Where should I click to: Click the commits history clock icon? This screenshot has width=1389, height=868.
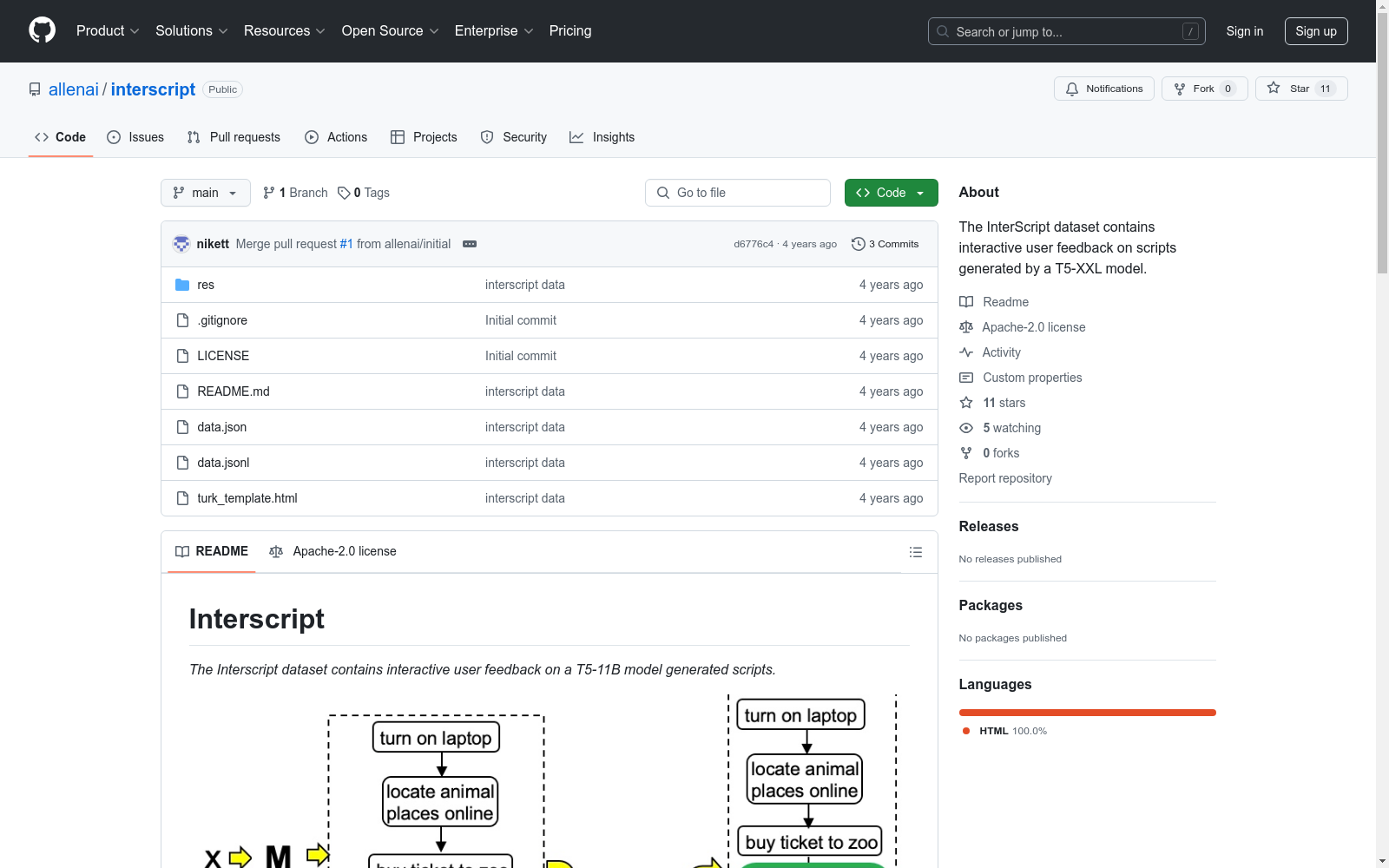(x=859, y=244)
